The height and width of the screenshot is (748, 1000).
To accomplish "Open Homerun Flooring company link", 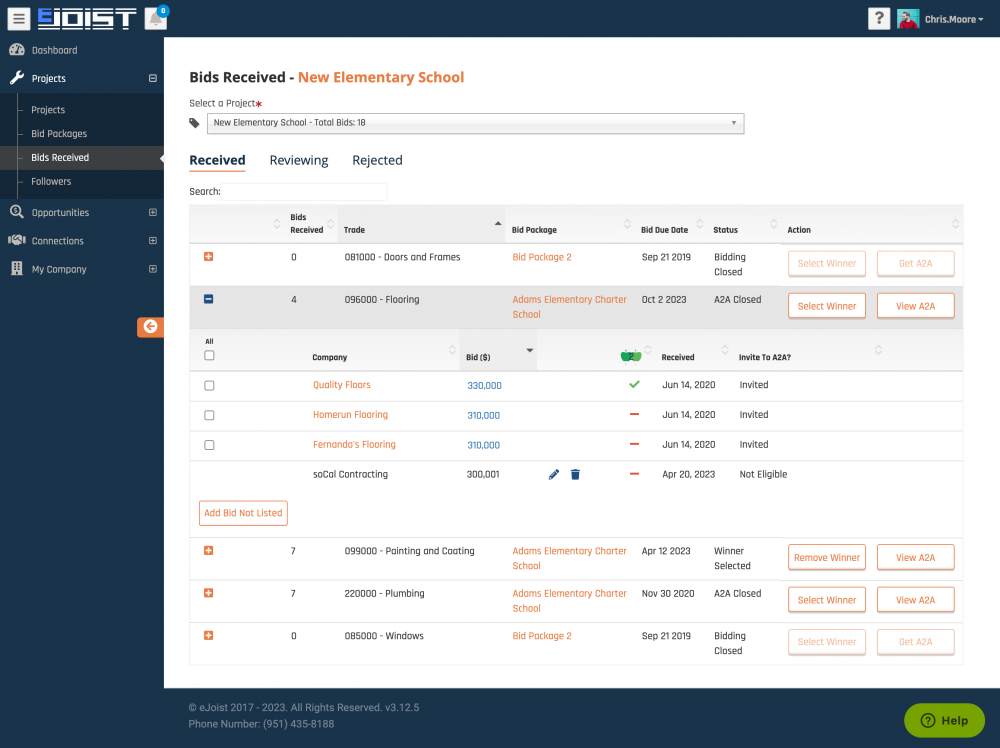I will pyautogui.click(x=350, y=414).
